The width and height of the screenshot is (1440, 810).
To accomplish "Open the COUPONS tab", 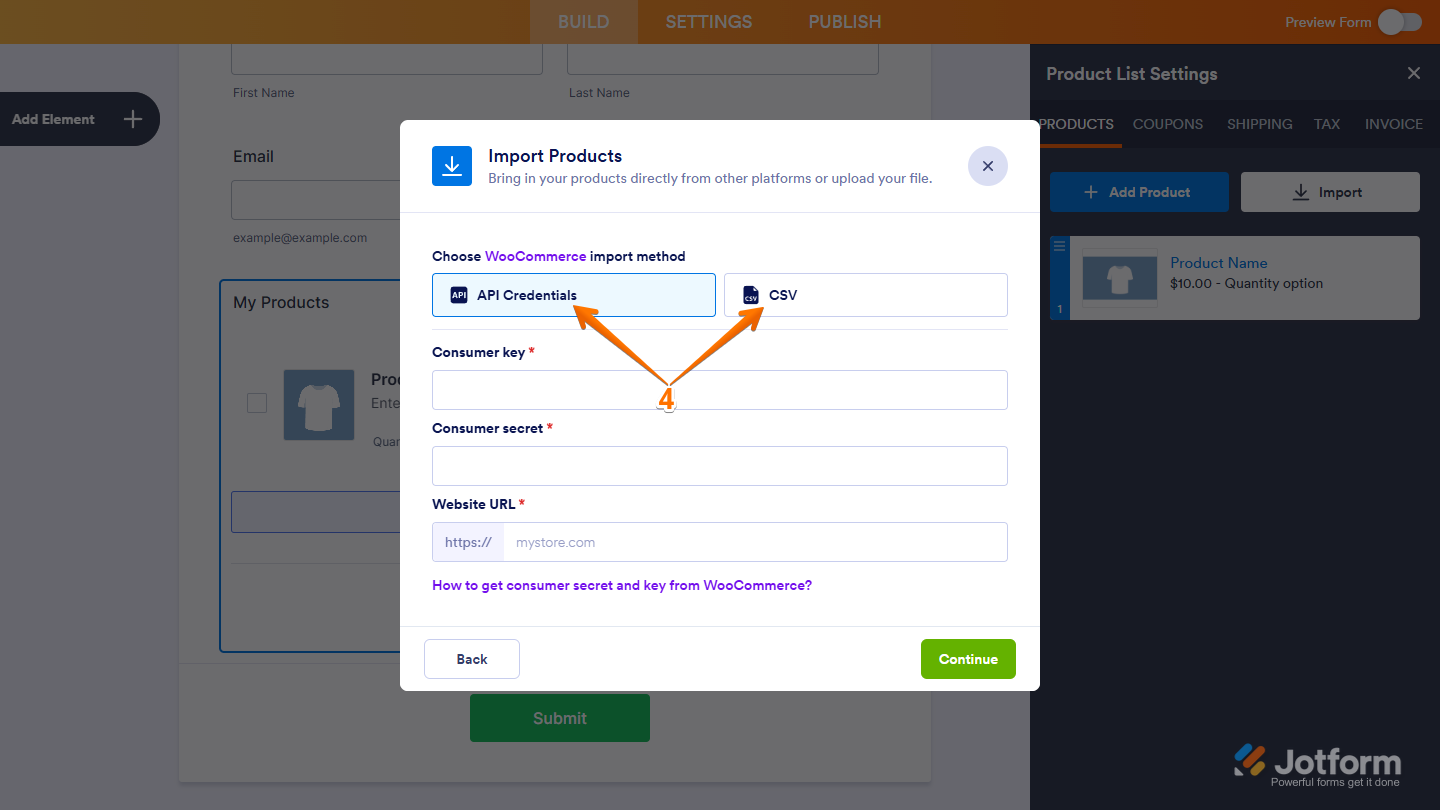I will pyautogui.click(x=1167, y=124).
